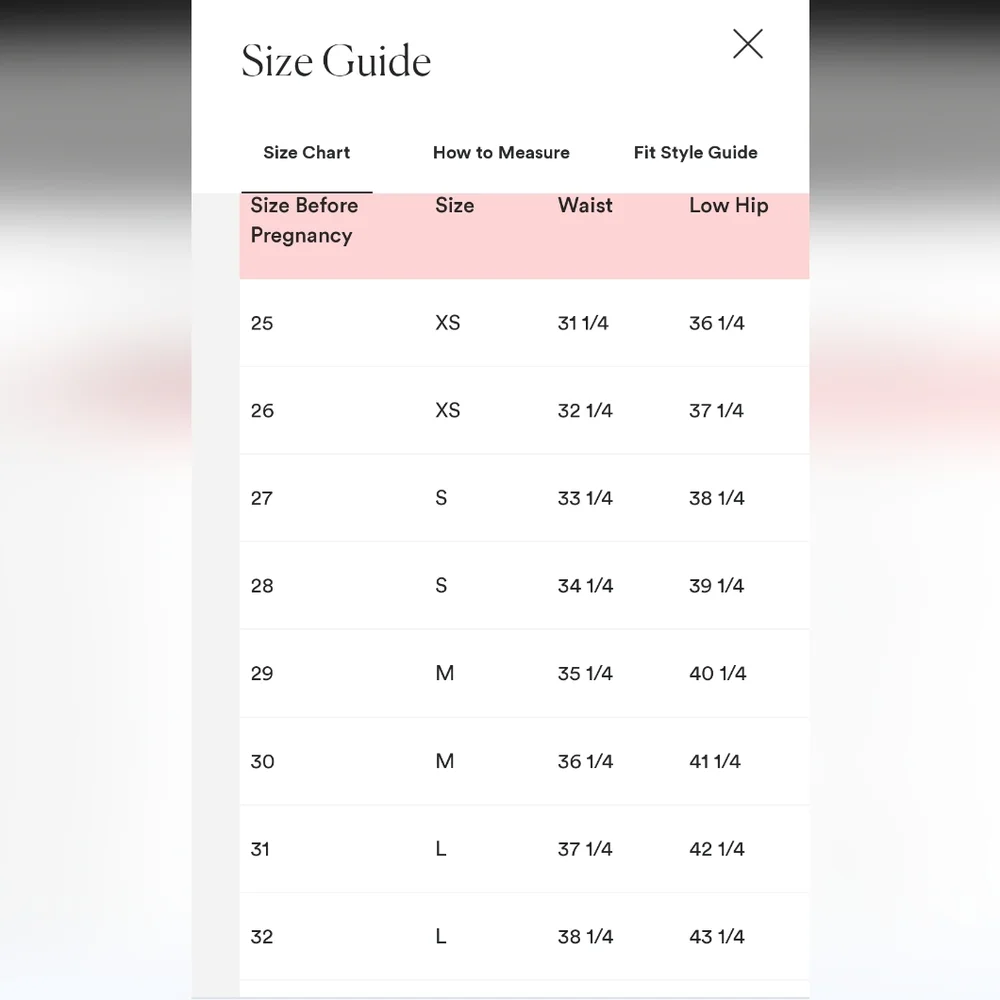The image size is (1000, 1000).
Task: Click the M size in row 30
Action: (445, 761)
